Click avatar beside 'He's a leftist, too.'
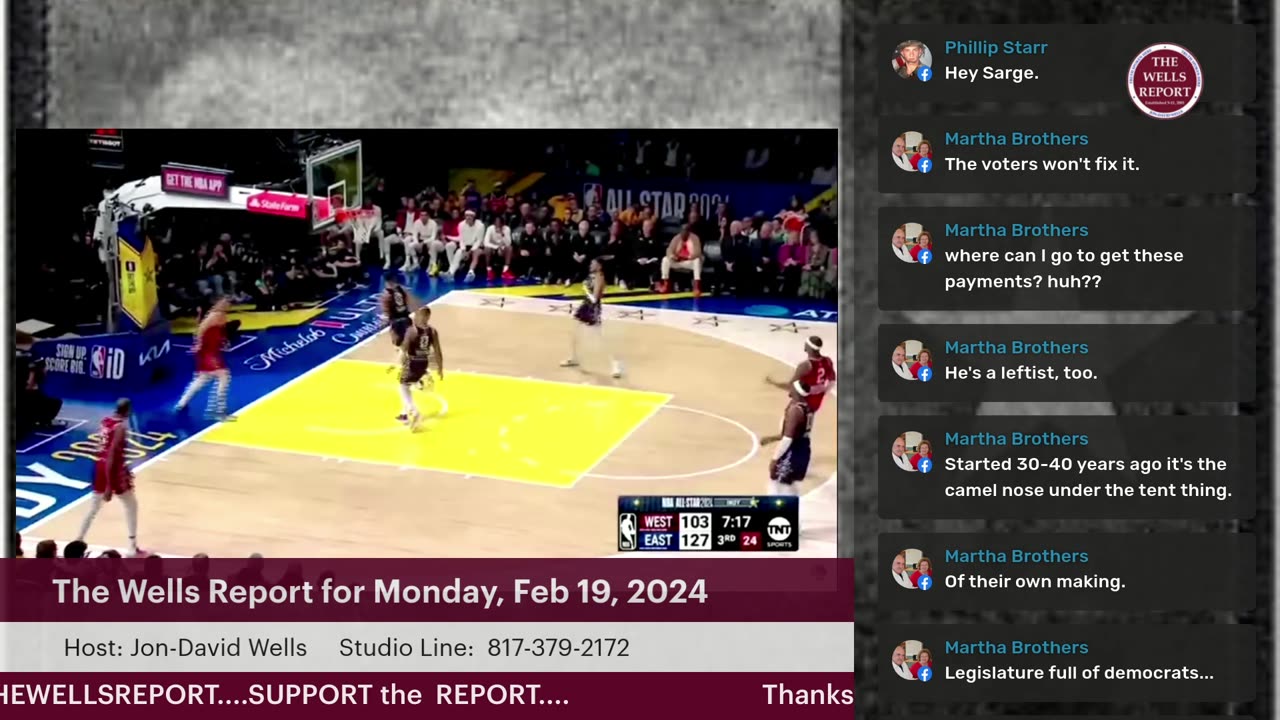Viewport: 1280px width, 720px height. pyautogui.click(x=912, y=360)
